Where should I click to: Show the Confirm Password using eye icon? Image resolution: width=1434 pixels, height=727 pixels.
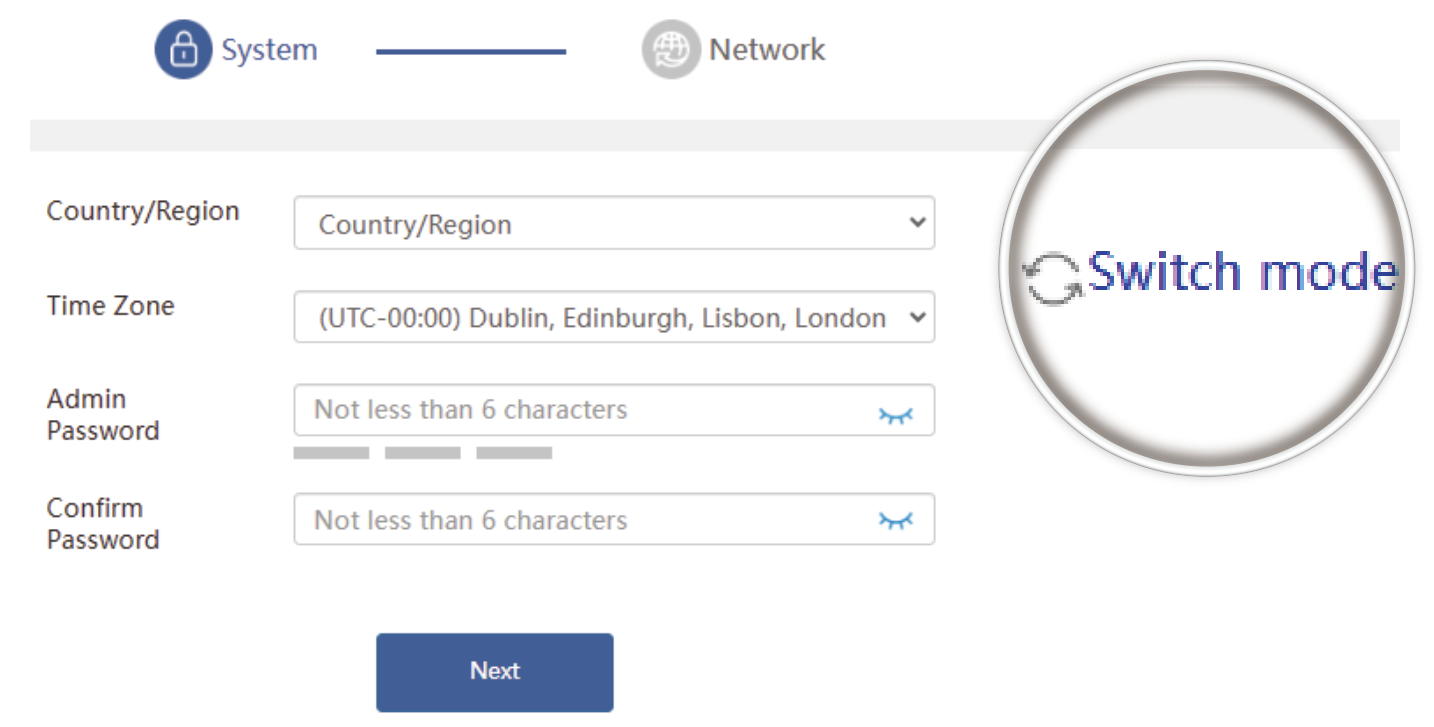(896, 519)
